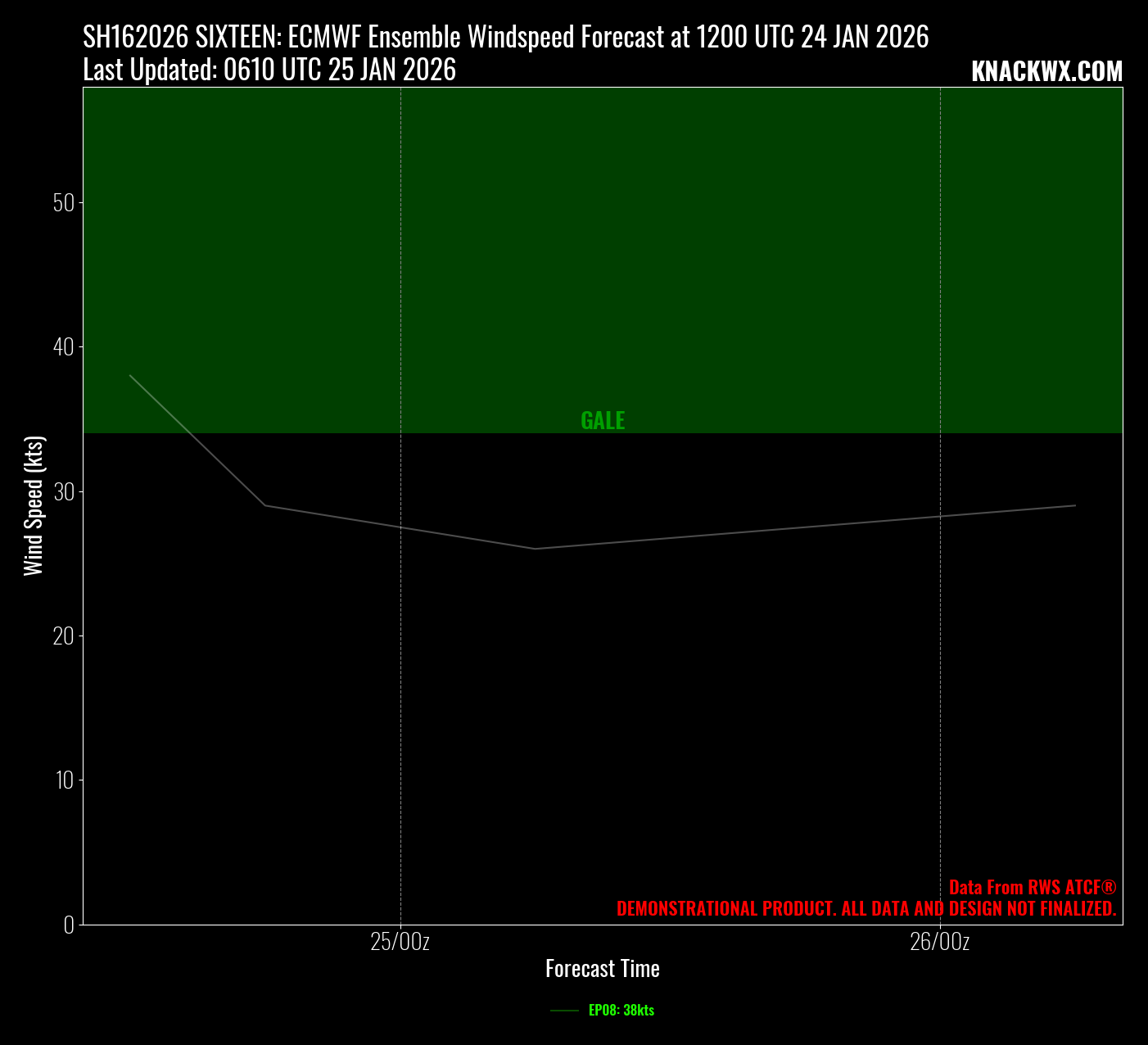Click the 0 knot y-axis tick label
This screenshot has height=1045, width=1148.
[x=69, y=925]
